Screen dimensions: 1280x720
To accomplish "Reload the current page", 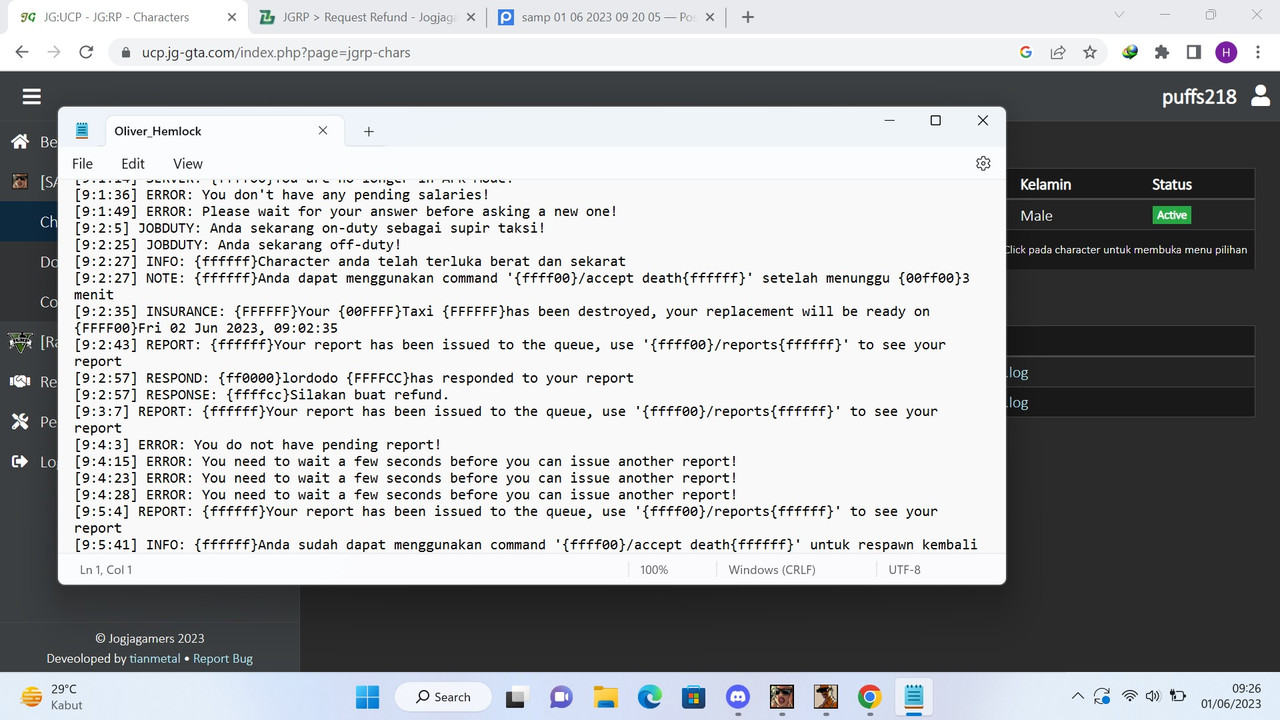I will [86, 52].
